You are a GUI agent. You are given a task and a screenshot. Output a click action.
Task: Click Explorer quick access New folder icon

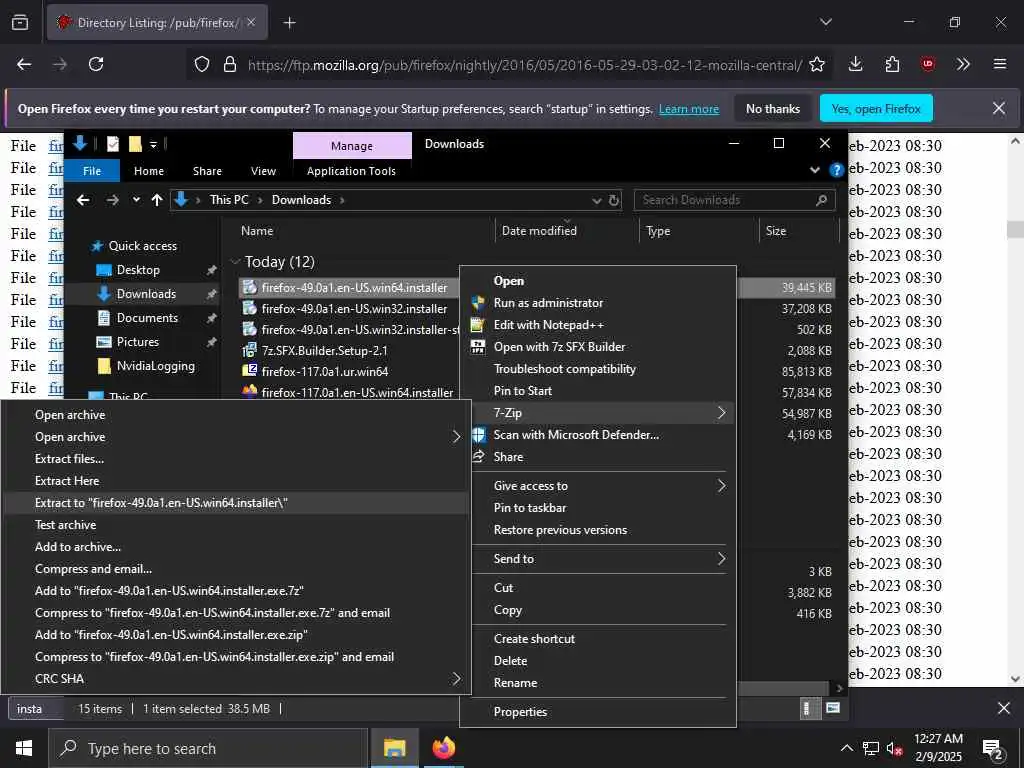pos(135,144)
